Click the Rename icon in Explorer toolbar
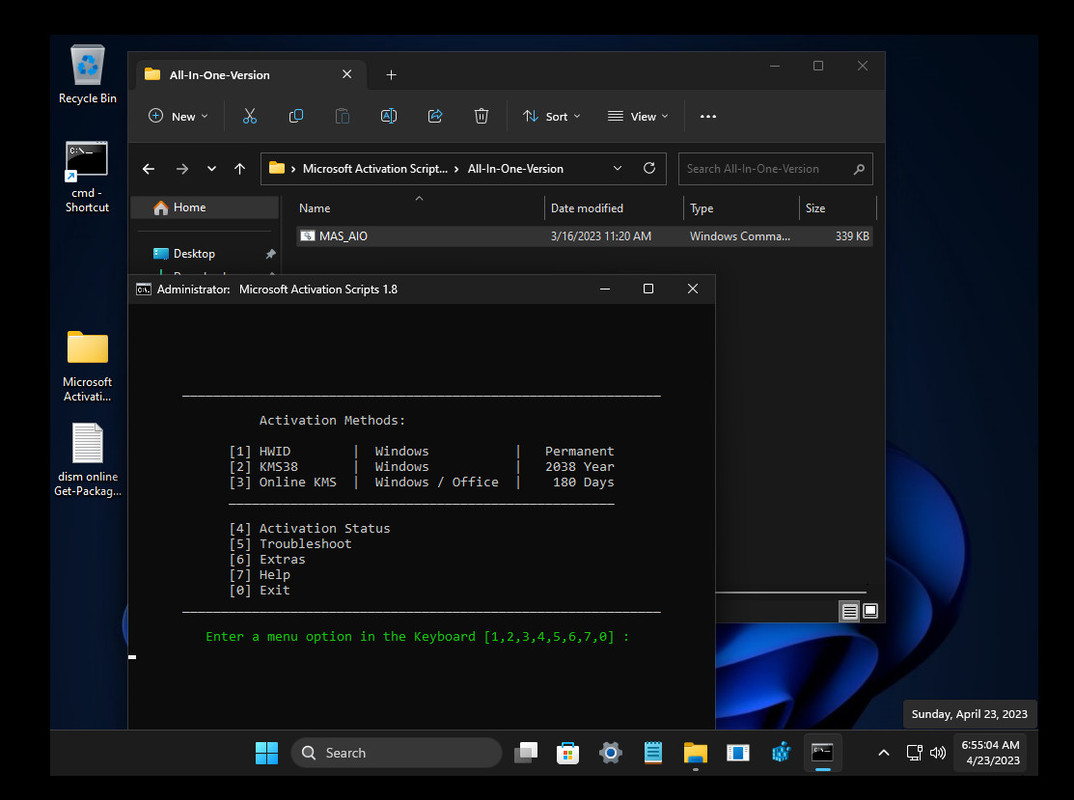 pos(388,116)
